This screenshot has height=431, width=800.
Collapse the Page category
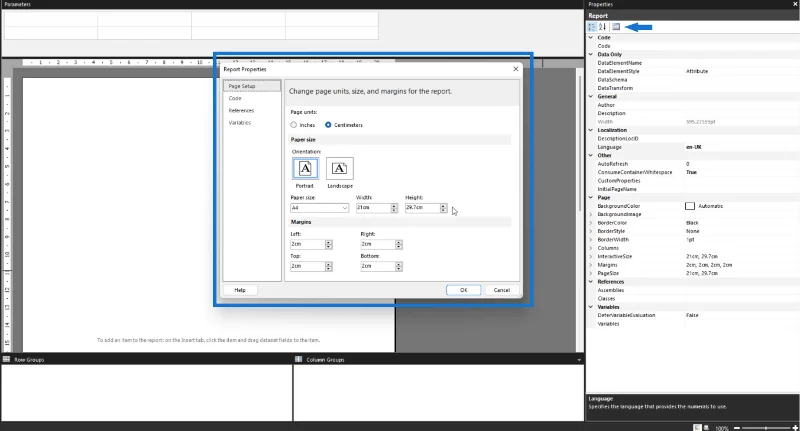coord(591,197)
